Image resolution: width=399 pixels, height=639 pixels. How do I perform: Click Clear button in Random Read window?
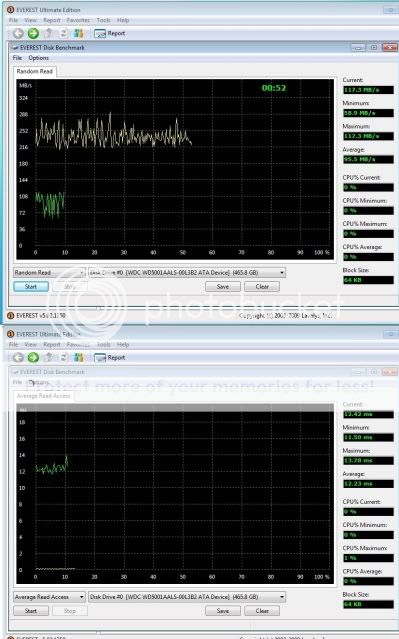[262, 286]
